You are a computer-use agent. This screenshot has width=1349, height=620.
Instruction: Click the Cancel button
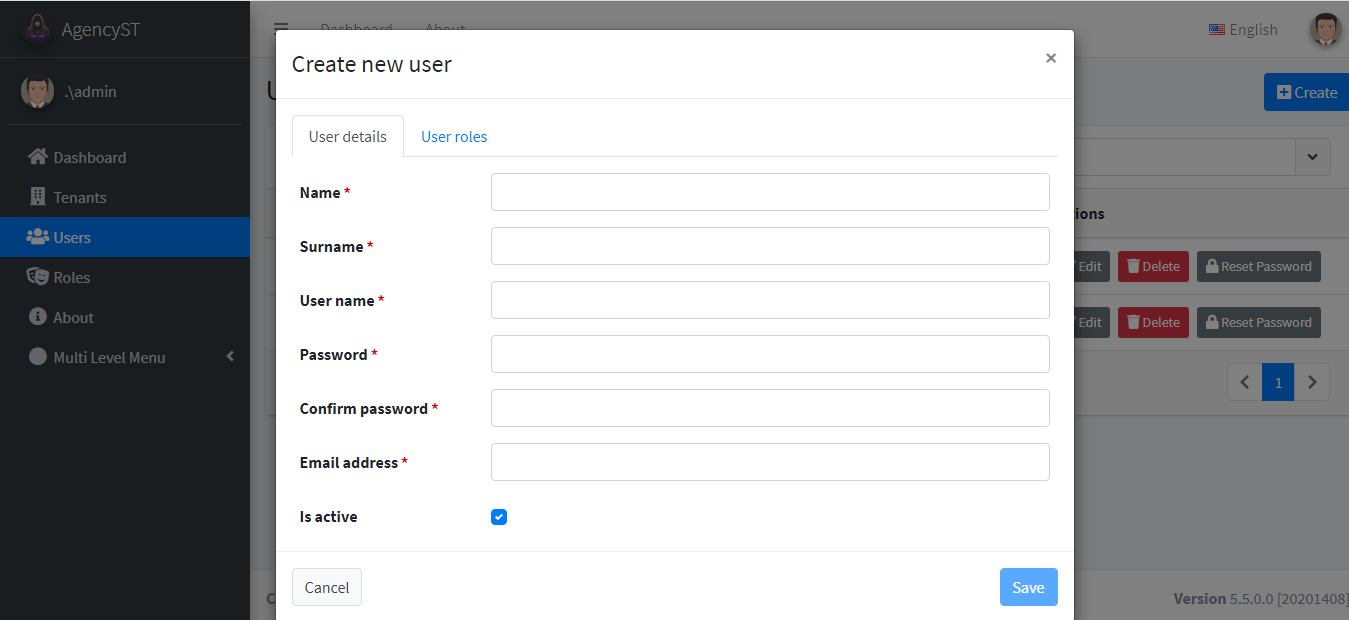coord(327,587)
